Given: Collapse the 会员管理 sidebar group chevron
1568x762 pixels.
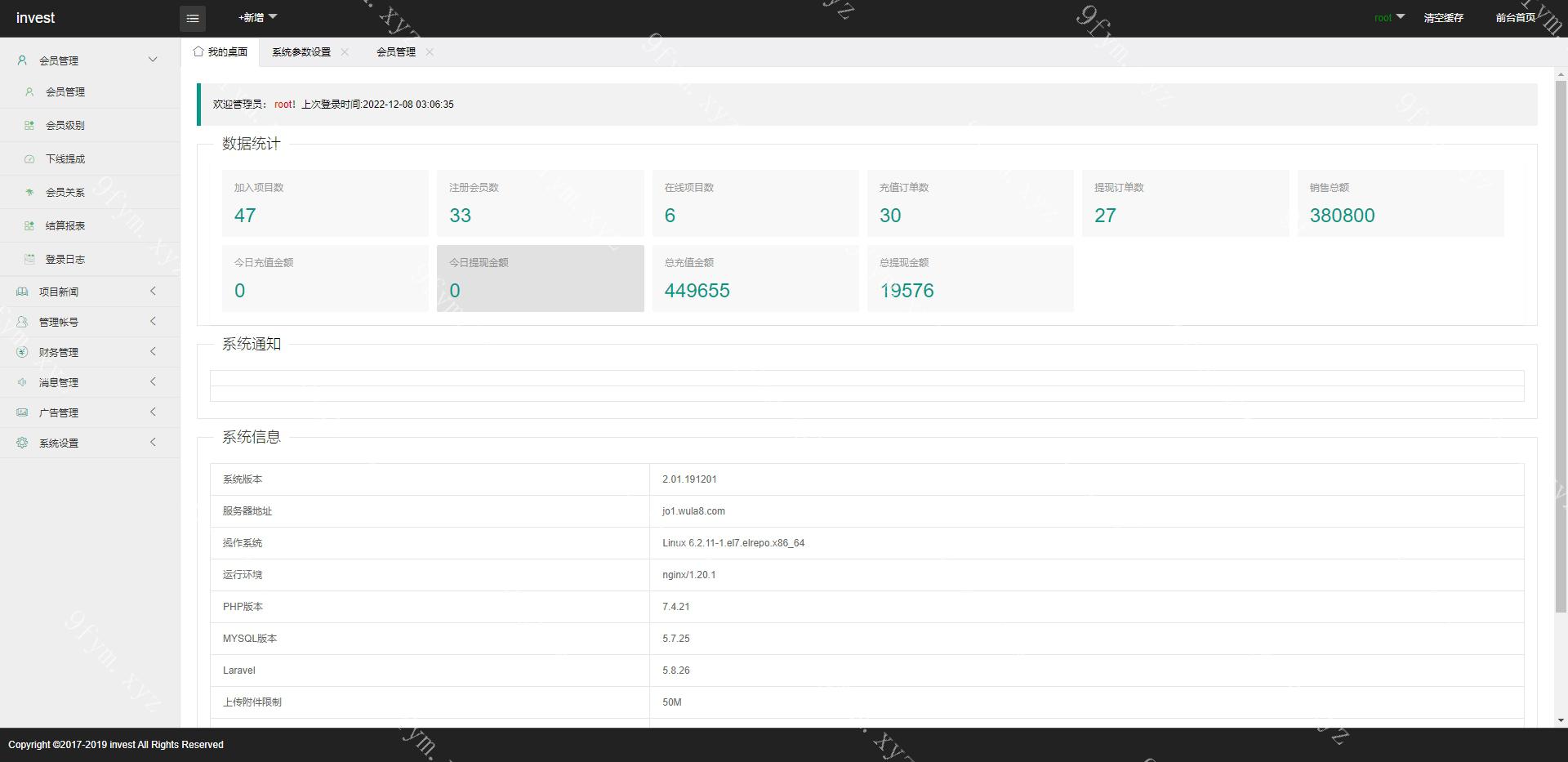Looking at the screenshot, I should coord(153,60).
